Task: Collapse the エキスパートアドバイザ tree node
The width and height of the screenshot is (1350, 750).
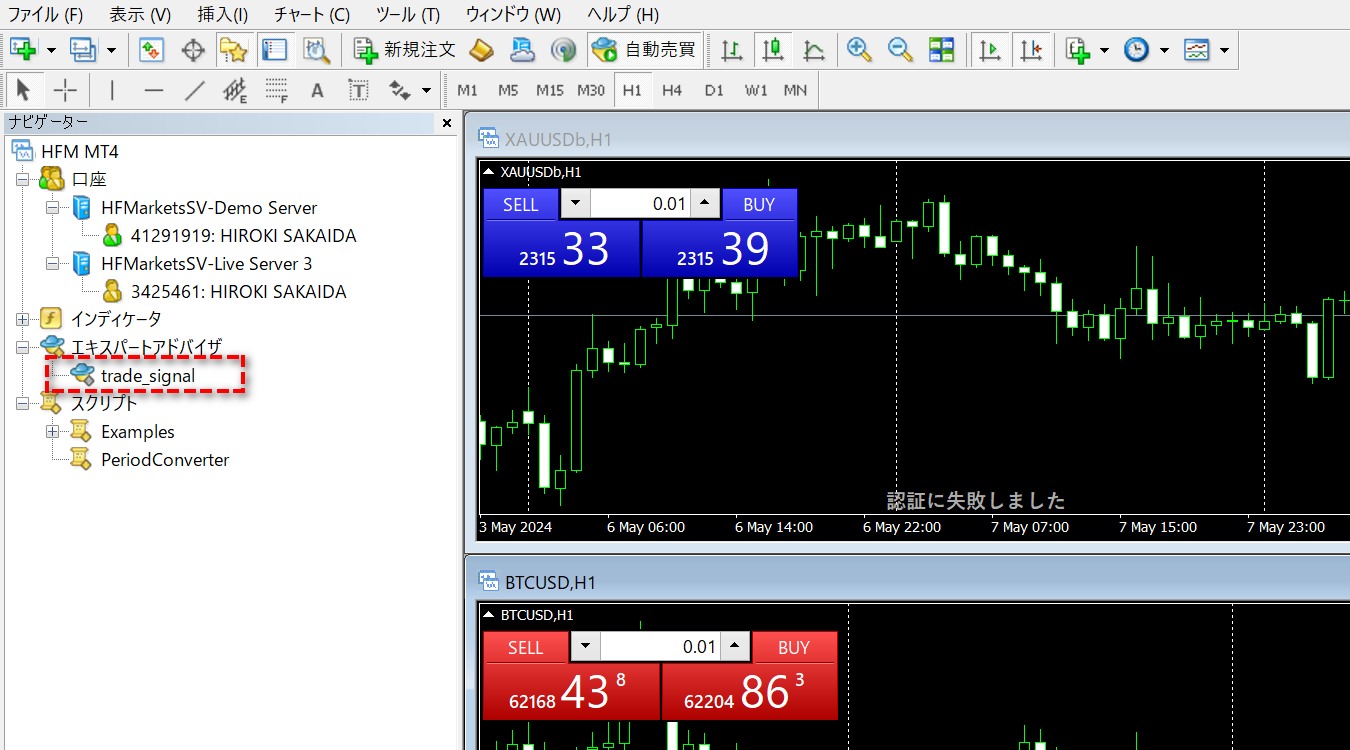Action: [x=22, y=348]
